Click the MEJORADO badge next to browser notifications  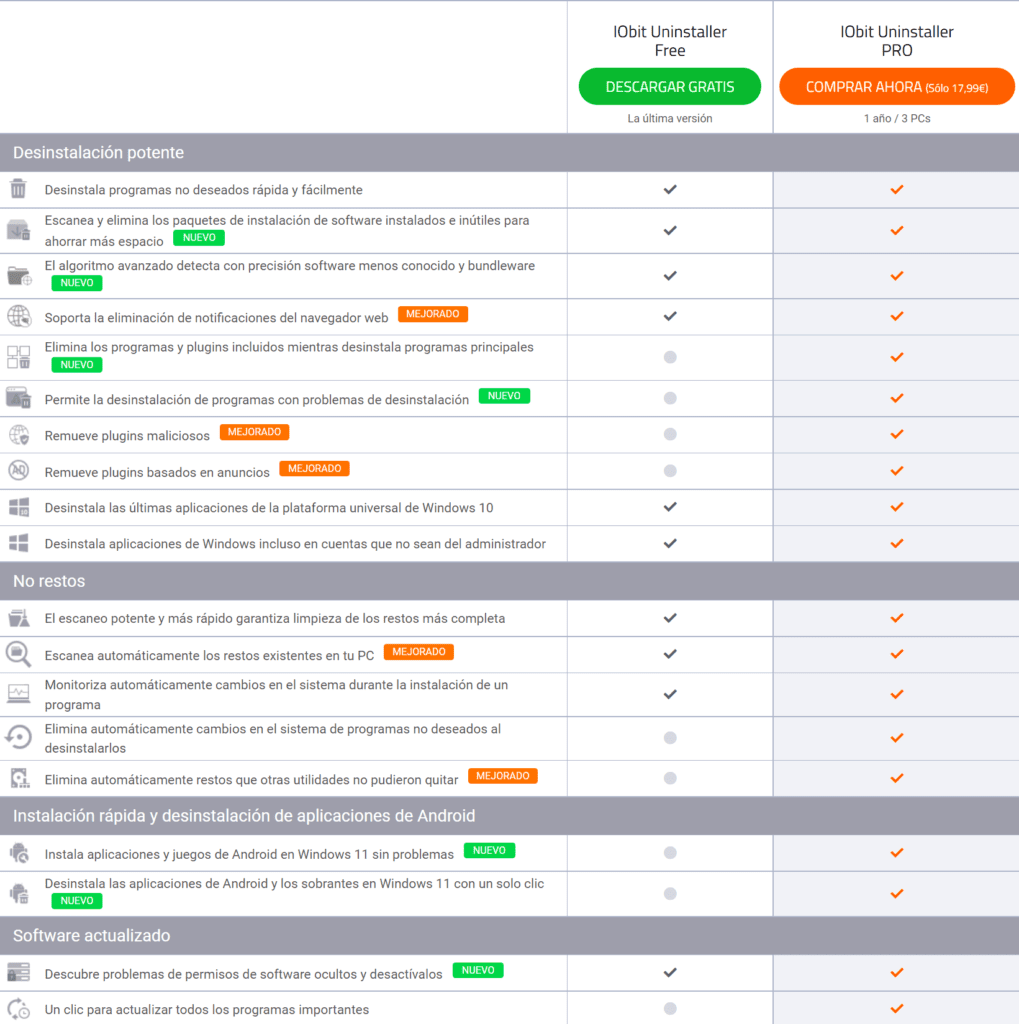(x=432, y=314)
